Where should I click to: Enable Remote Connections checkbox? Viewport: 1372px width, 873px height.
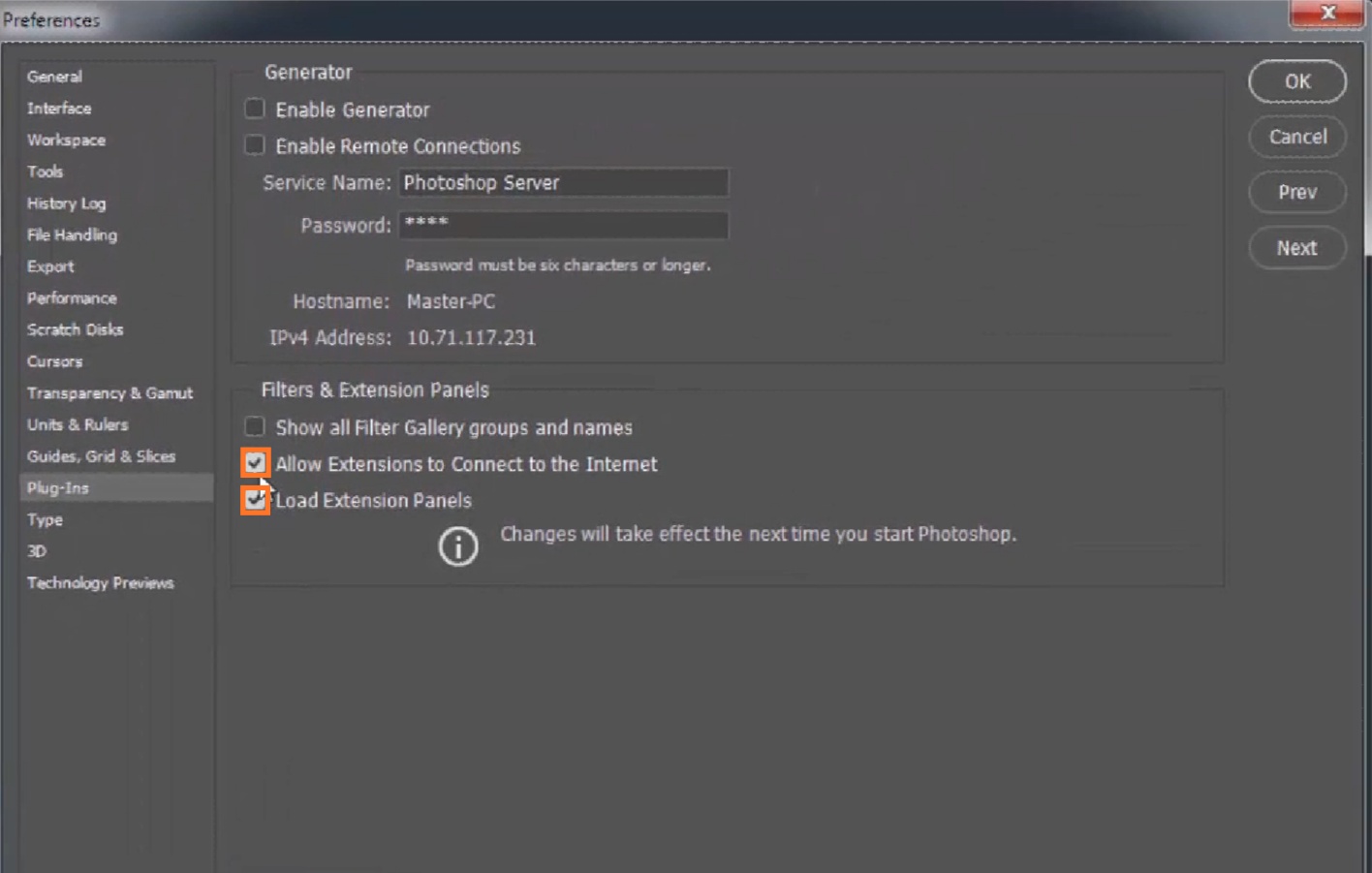click(255, 145)
